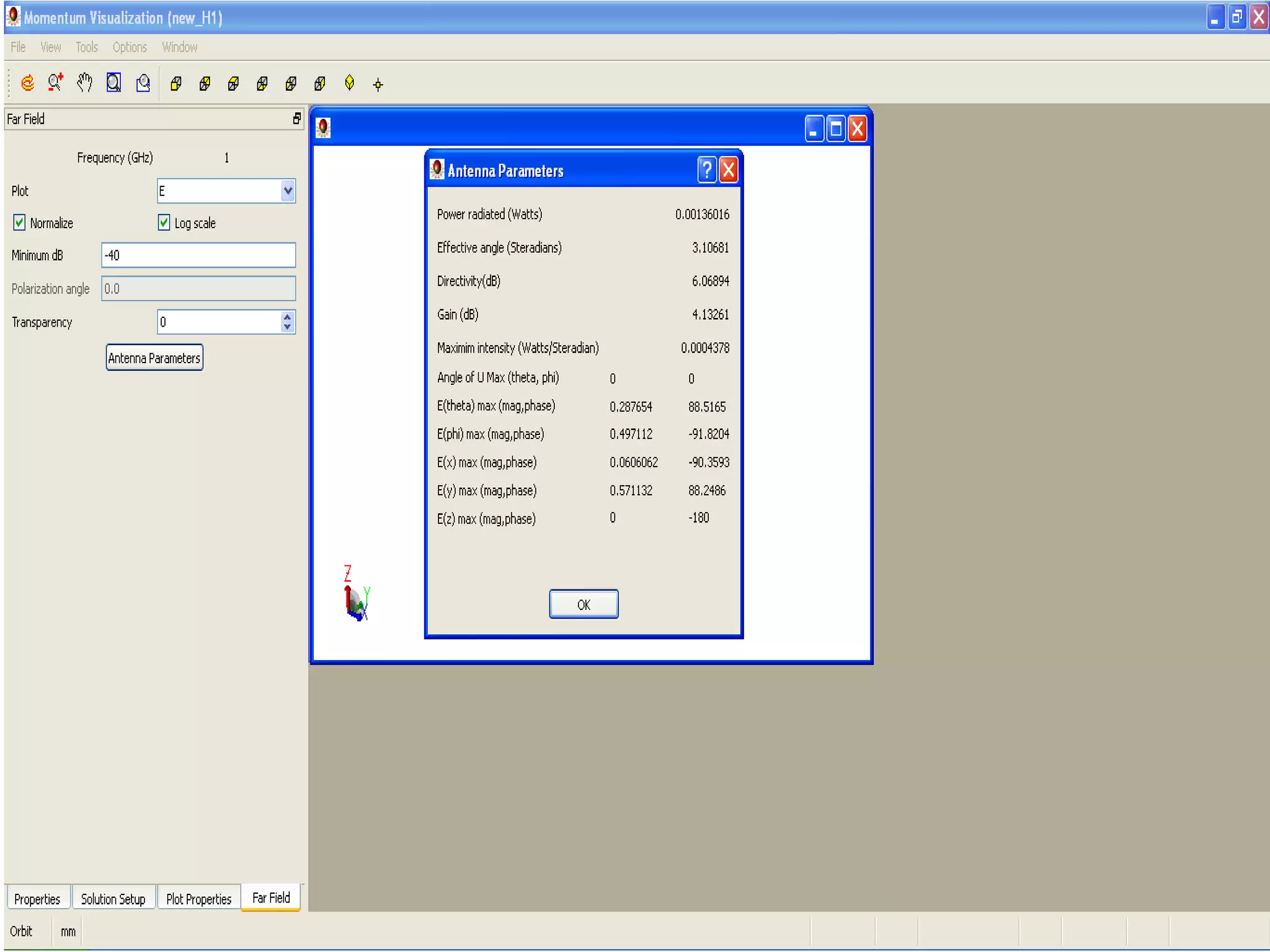The height and width of the screenshot is (952, 1270).
Task: Uncheck the Normalize checkbox
Action: 19,223
